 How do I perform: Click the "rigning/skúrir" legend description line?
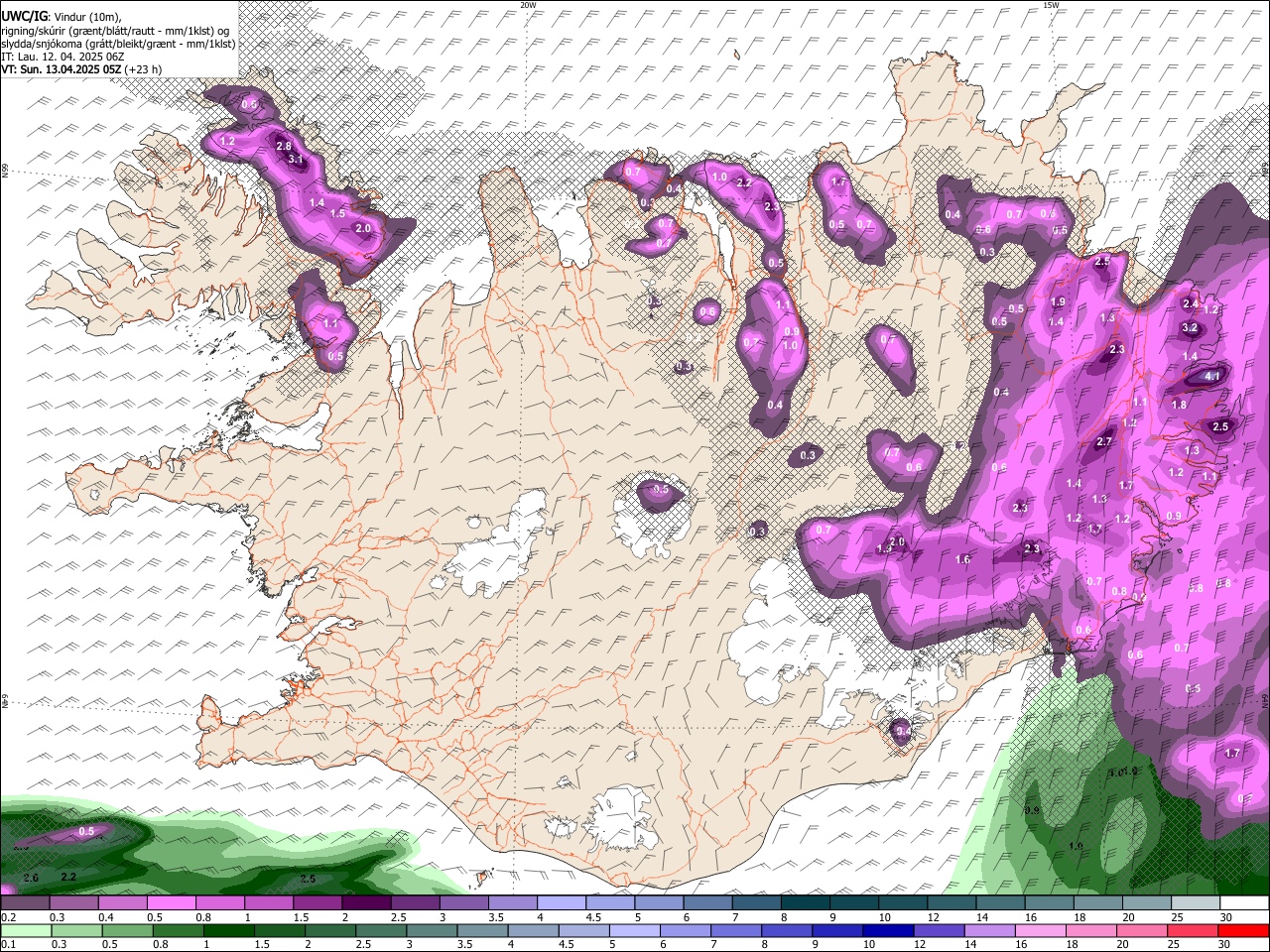tap(117, 30)
